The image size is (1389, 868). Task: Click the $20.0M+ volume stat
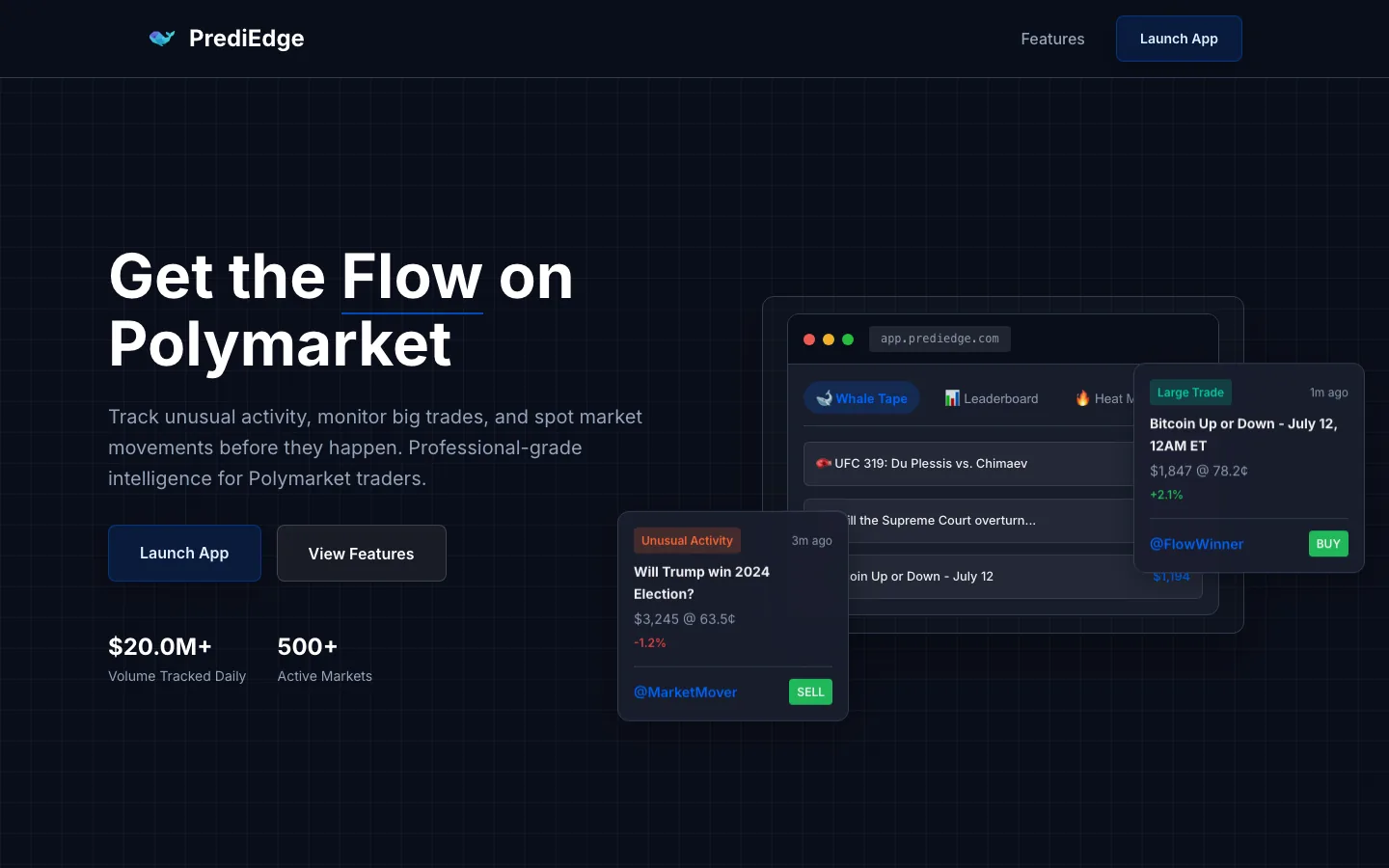click(x=160, y=646)
